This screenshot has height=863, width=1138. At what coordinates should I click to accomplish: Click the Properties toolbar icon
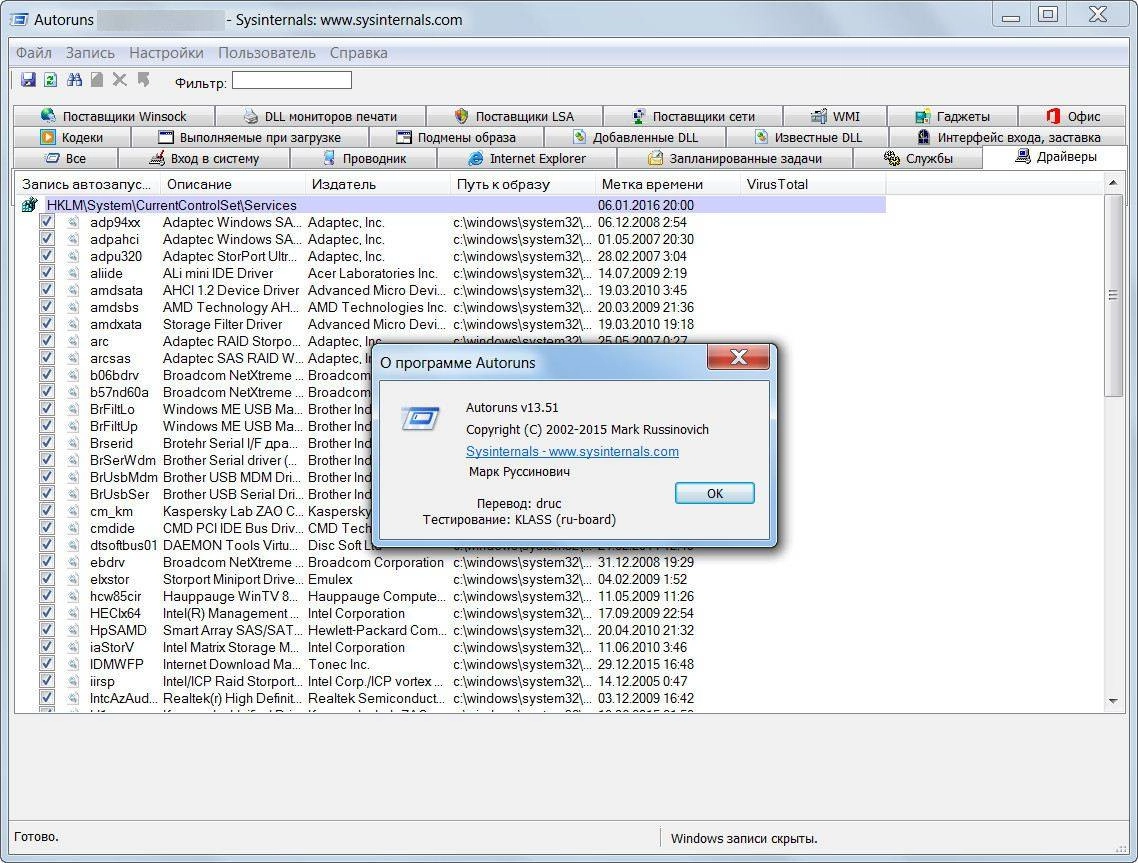point(97,80)
